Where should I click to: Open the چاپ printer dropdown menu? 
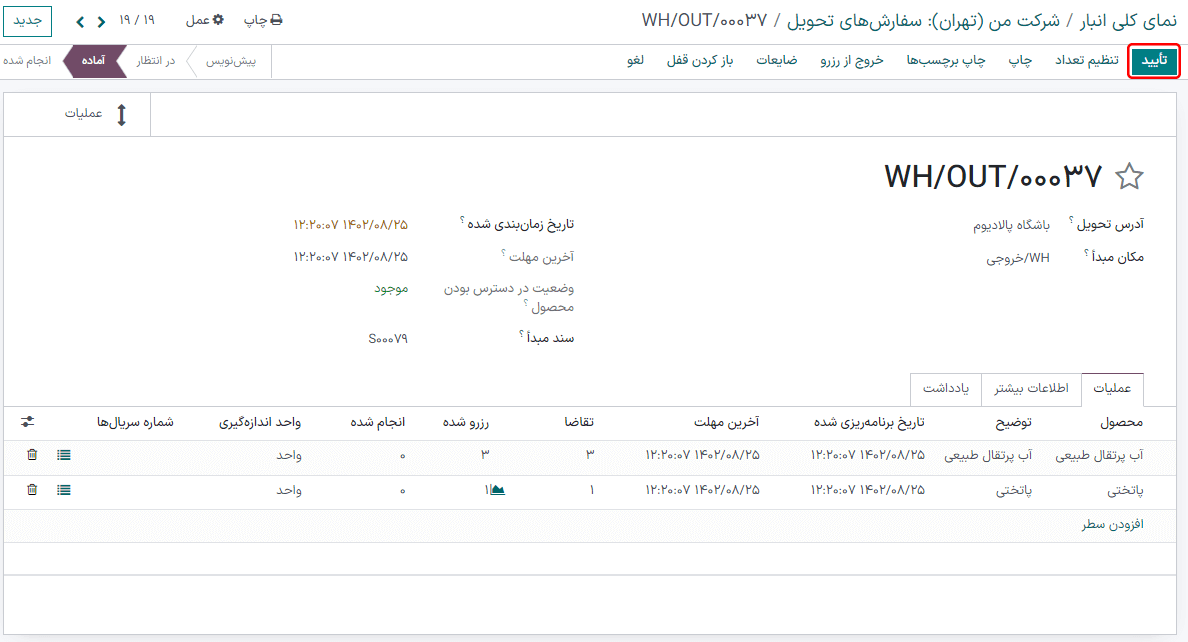click(x=263, y=20)
